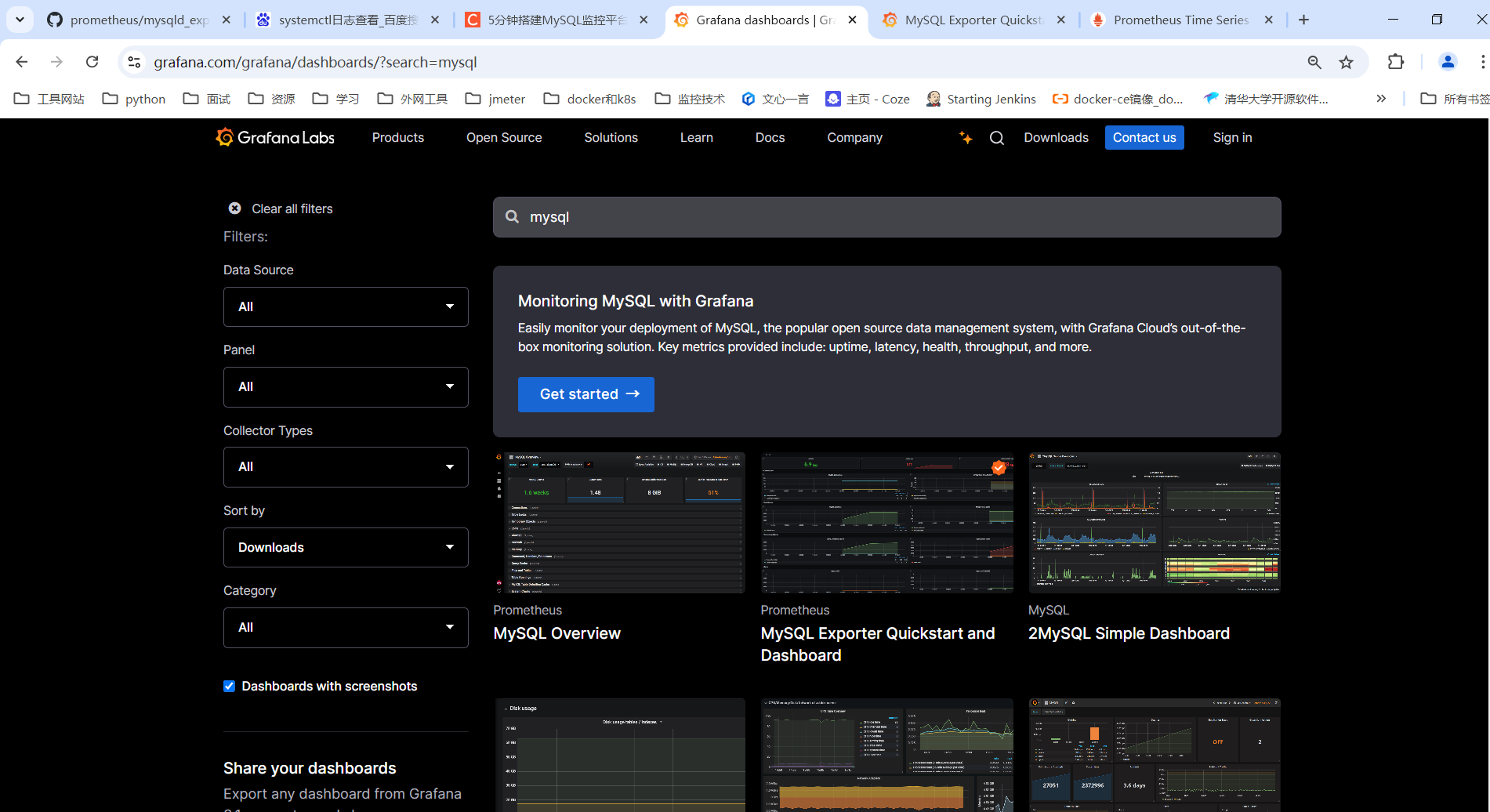Close the Prometheus Time Series tab
Viewport: 1490px width, 812px height.
coord(1269,20)
